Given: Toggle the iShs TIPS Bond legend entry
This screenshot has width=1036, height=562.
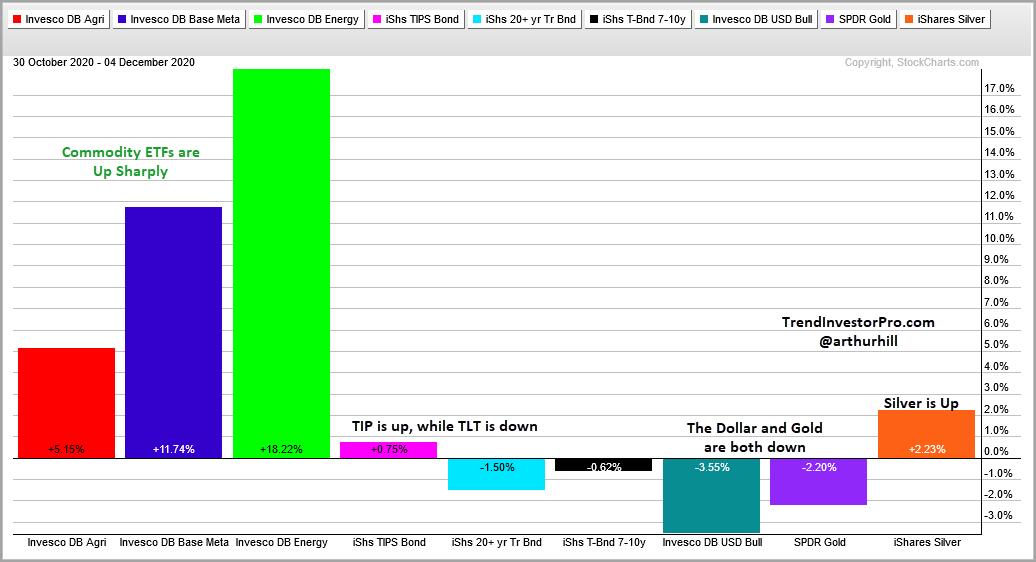Looking at the screenshot, I should coord(416,19).
